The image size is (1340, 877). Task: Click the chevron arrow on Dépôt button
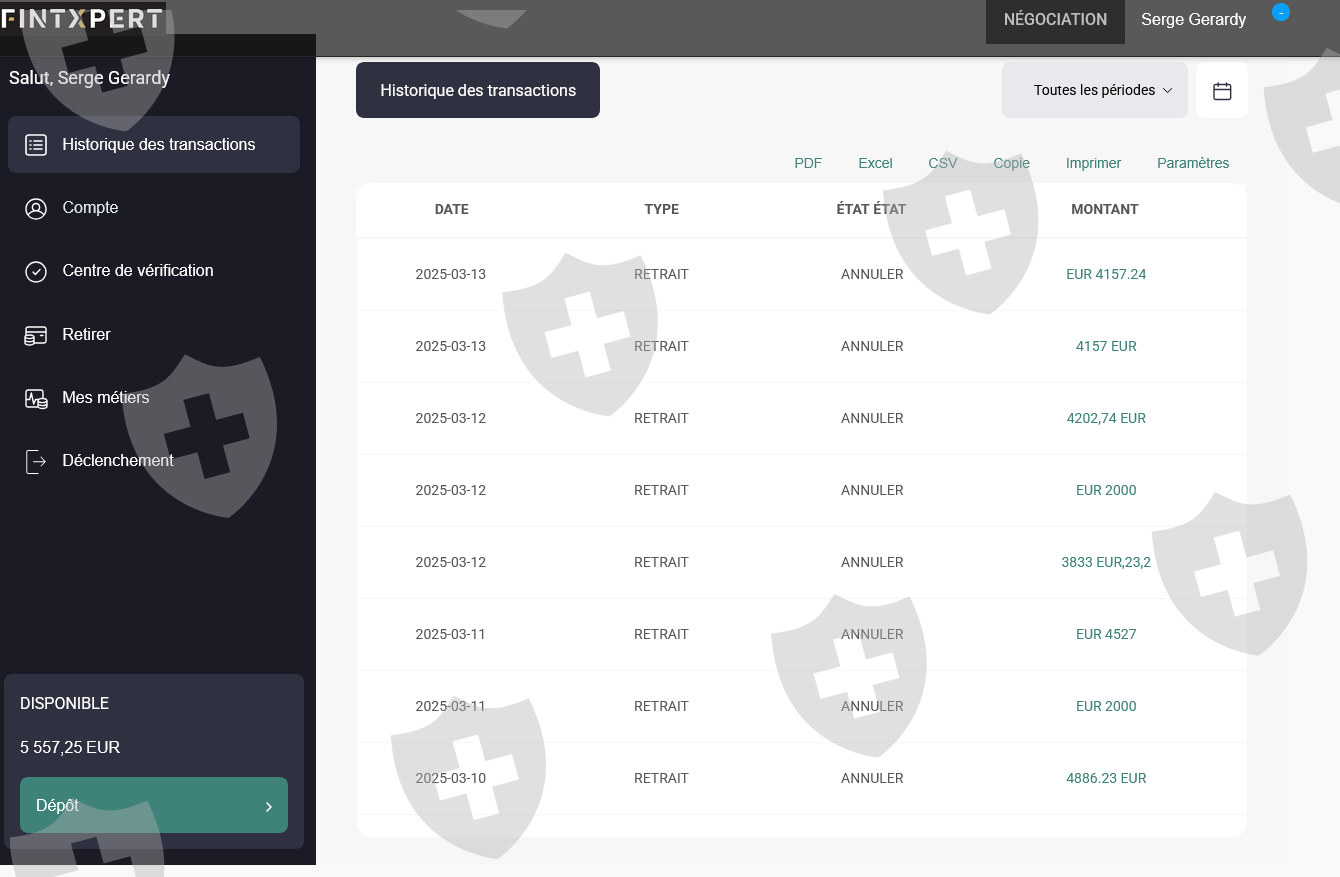coord(268,806)
